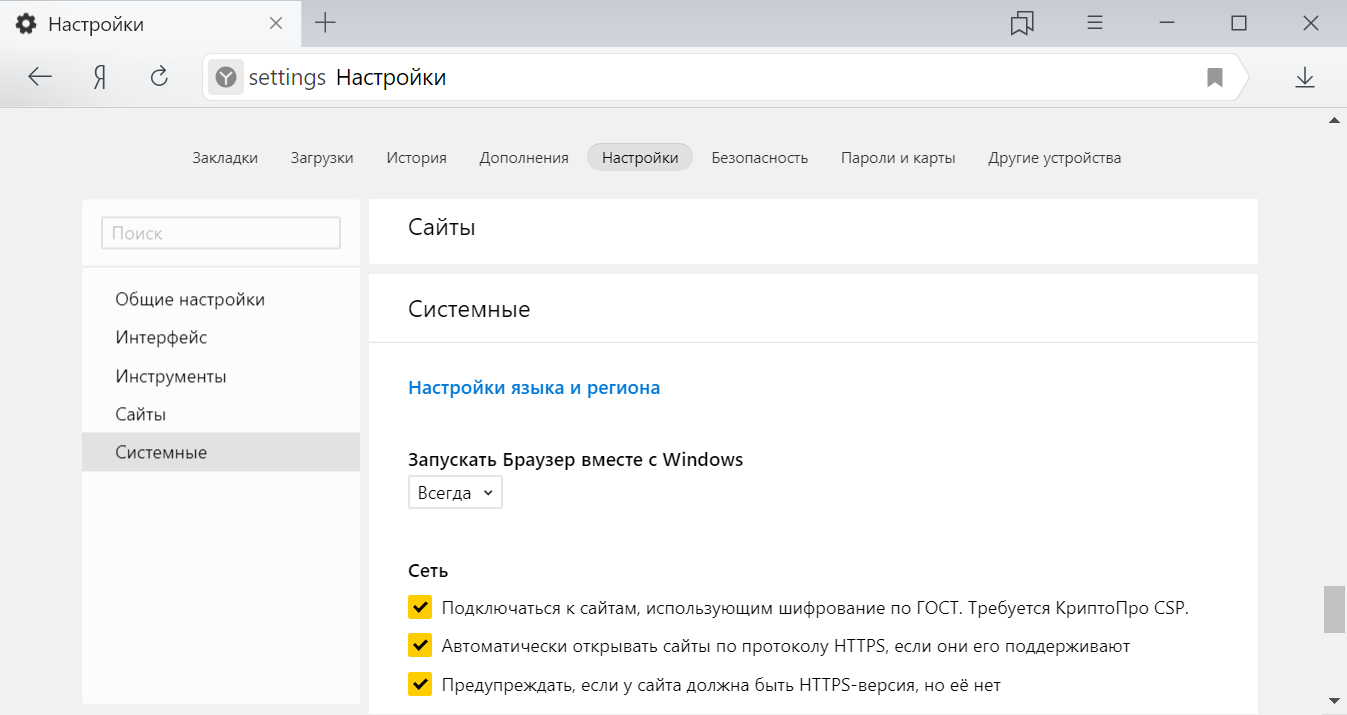1347x715 pixels.
Task: Bookmark this page with the bookmark icon
Action: click(x=1215, y=77)
